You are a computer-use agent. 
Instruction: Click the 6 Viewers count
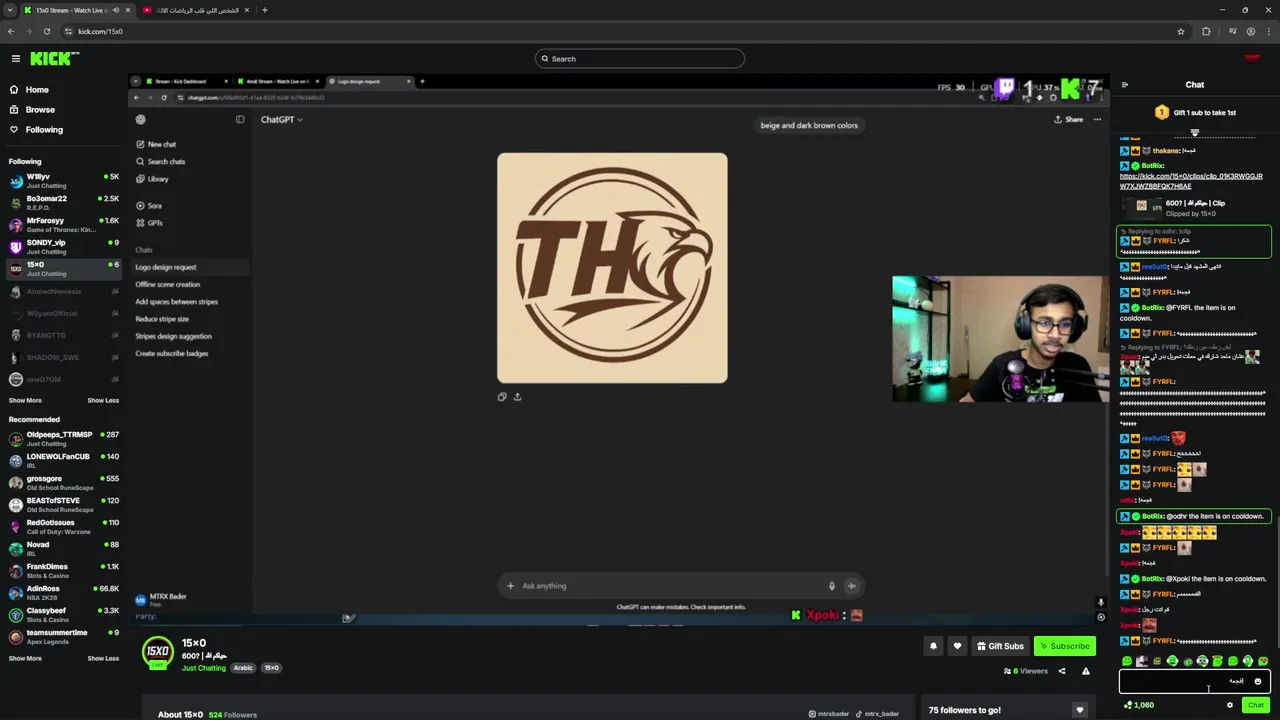[1027, 671]
